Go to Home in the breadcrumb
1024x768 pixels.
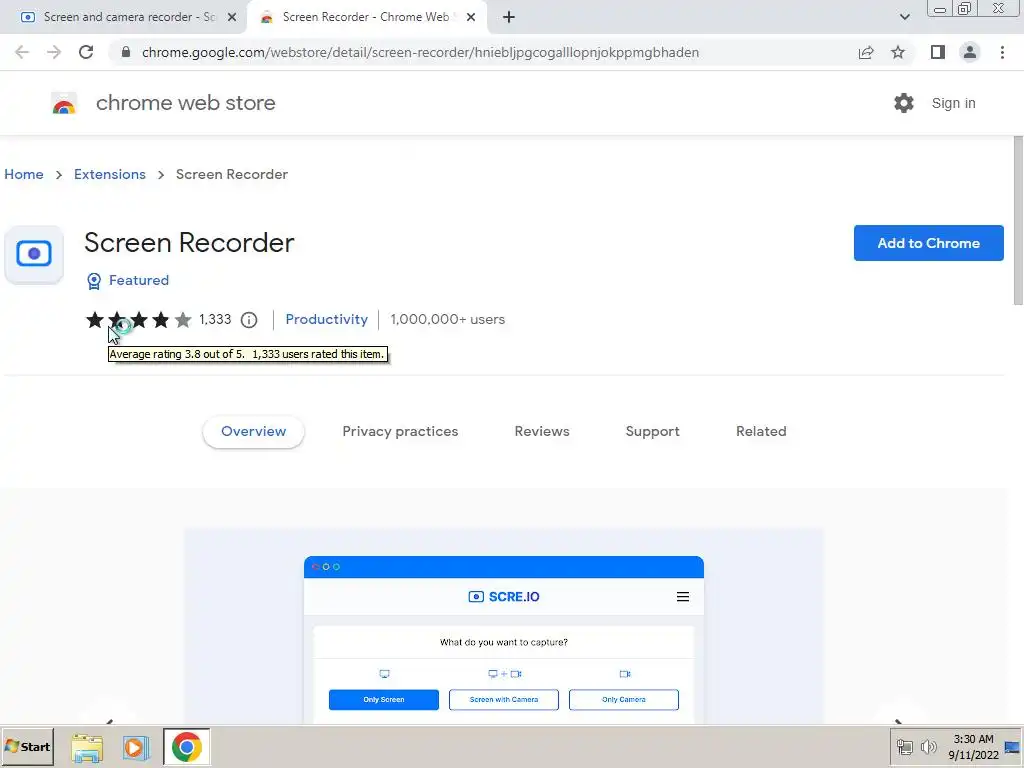[24, 174]
